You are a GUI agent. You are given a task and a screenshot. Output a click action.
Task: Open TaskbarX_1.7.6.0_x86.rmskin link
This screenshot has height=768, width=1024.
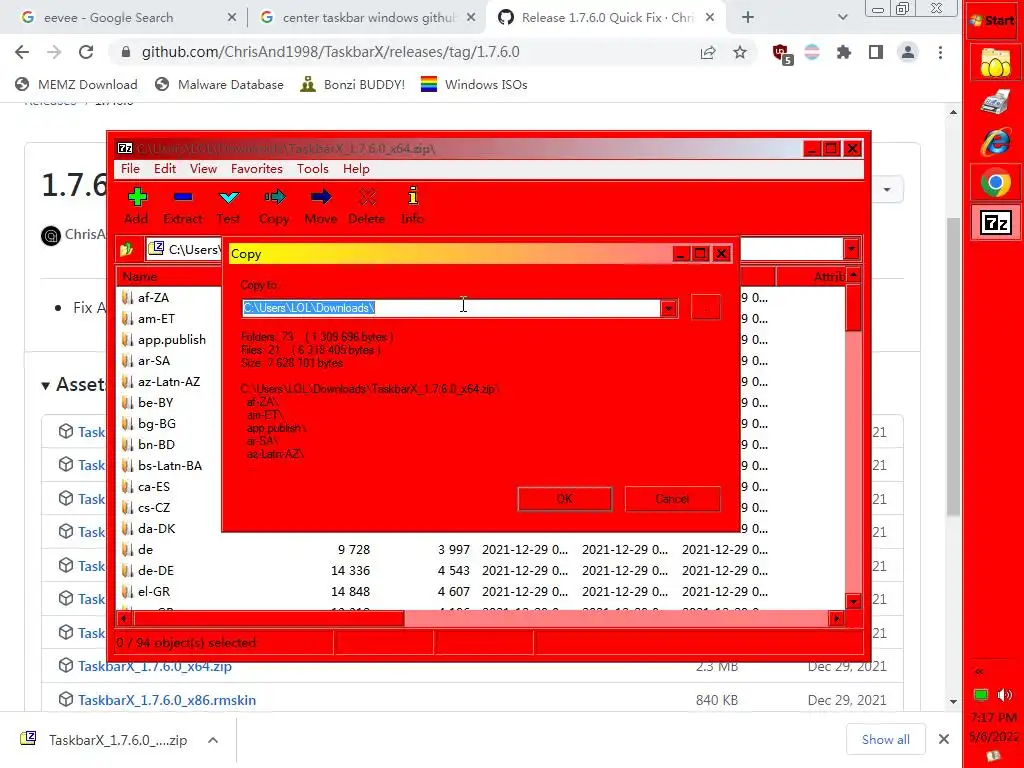click(167, 700)
